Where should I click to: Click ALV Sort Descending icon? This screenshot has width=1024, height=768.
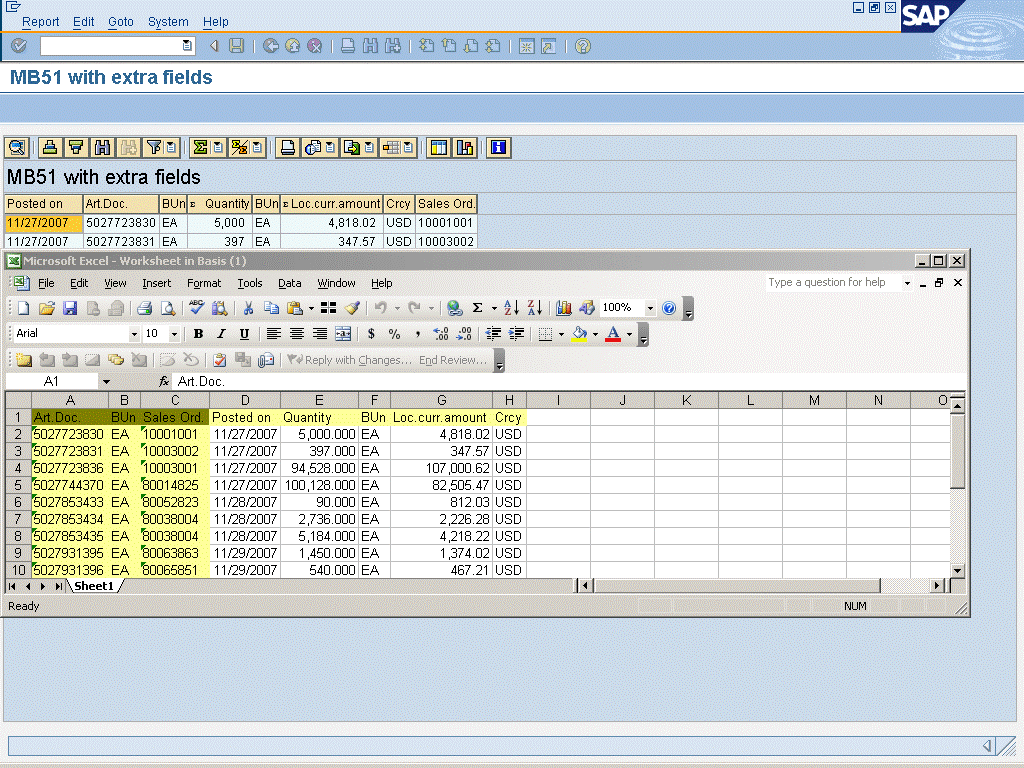tap(76, 148)
